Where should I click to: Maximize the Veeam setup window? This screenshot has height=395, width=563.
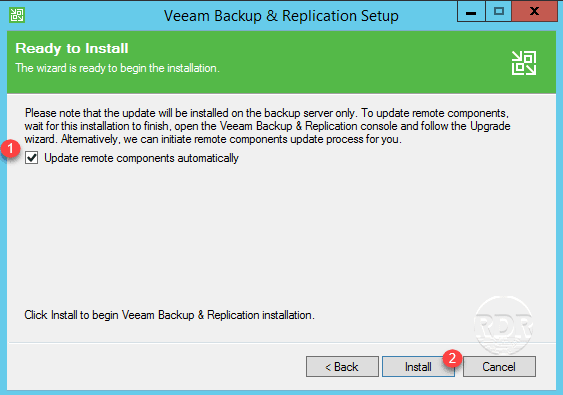click(498, 12)
